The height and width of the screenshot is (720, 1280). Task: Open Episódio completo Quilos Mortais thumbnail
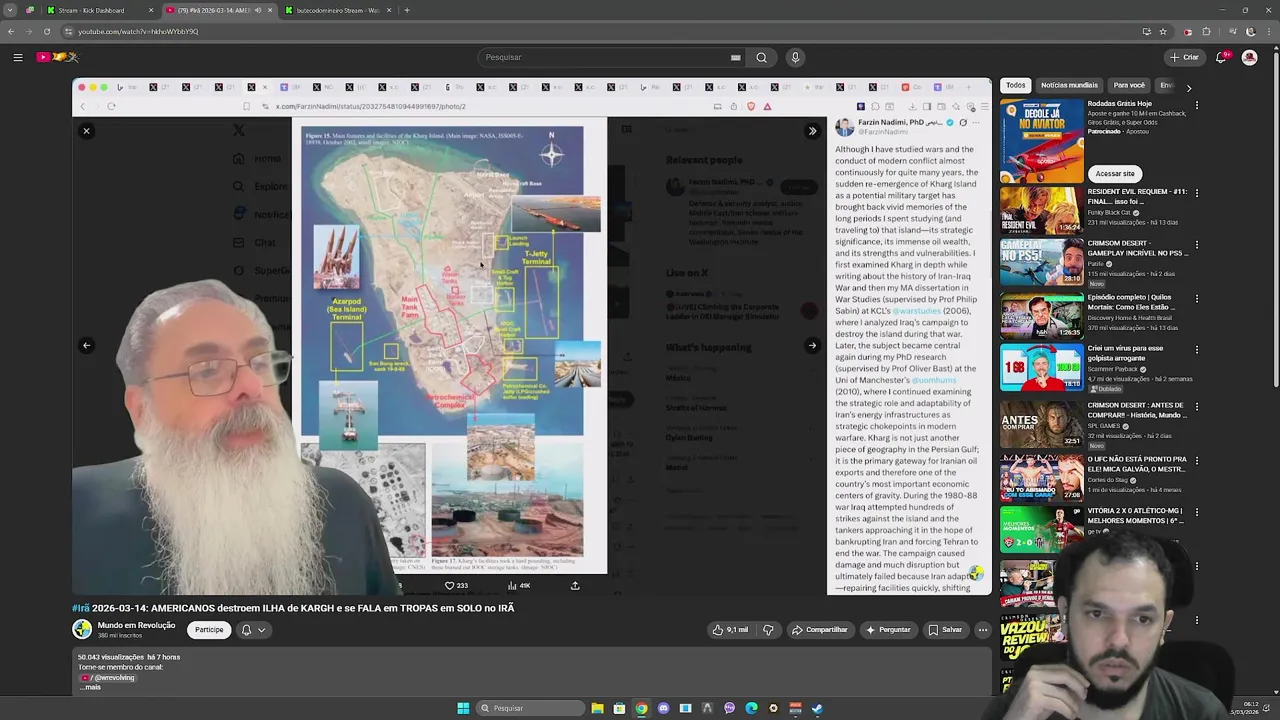[1041, 317]
